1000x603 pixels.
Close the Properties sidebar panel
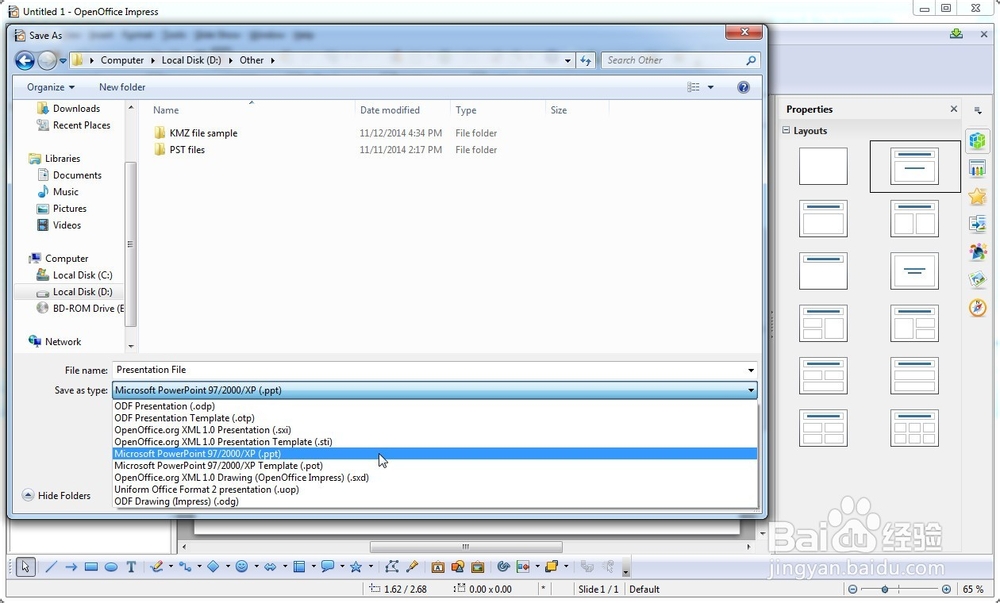pos(953,109)
